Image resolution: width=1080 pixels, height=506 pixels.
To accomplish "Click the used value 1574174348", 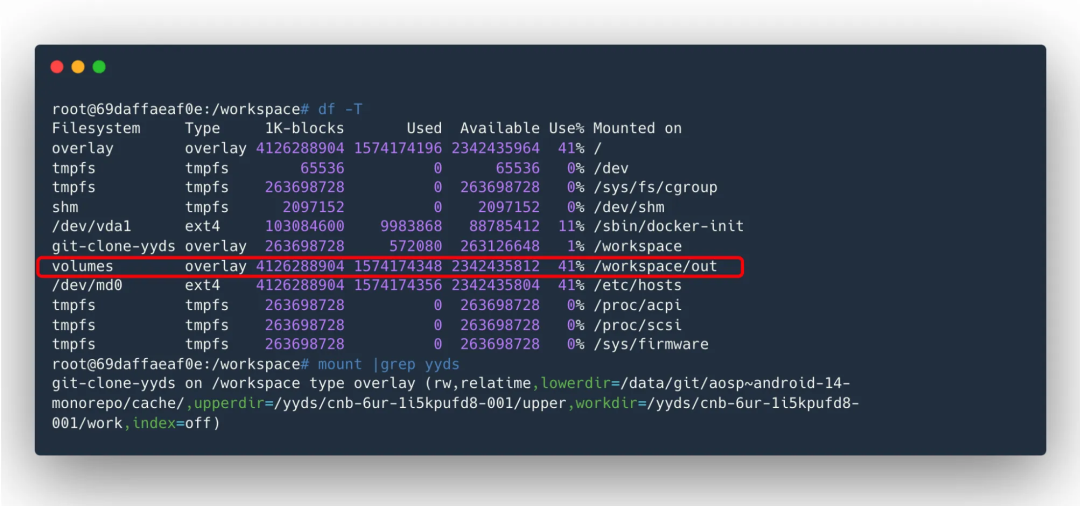I will 398,266.
